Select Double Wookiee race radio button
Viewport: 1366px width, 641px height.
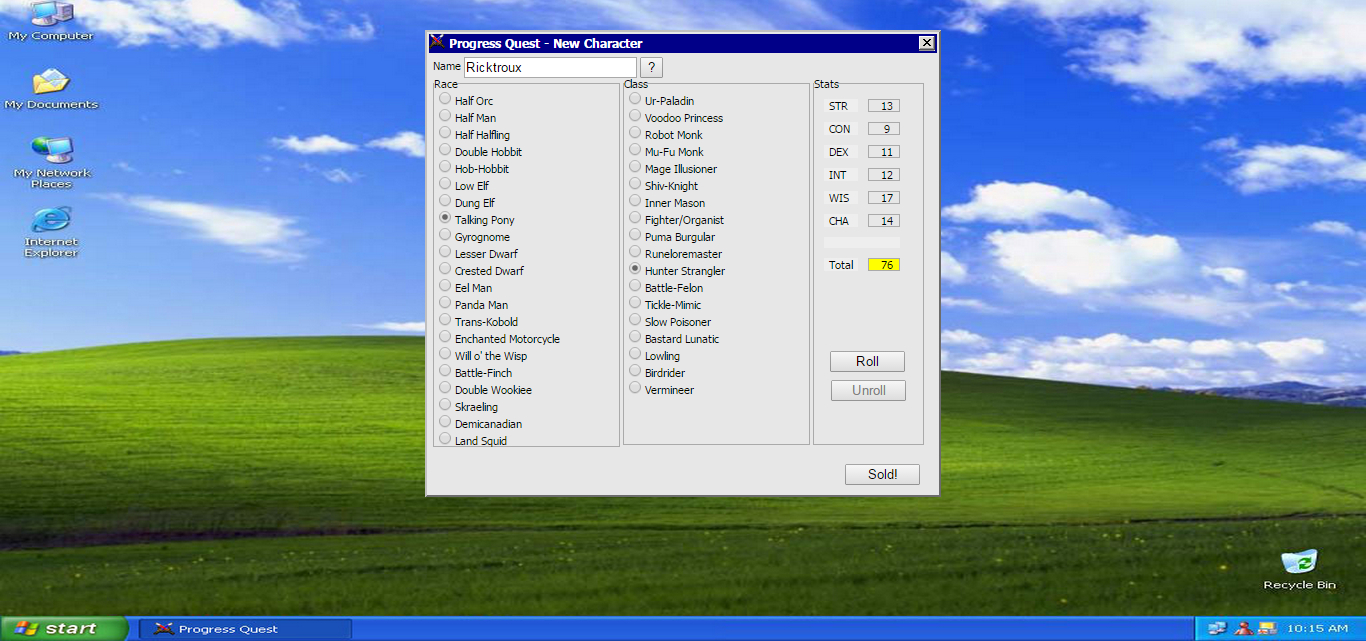click(x=445, y=389)
